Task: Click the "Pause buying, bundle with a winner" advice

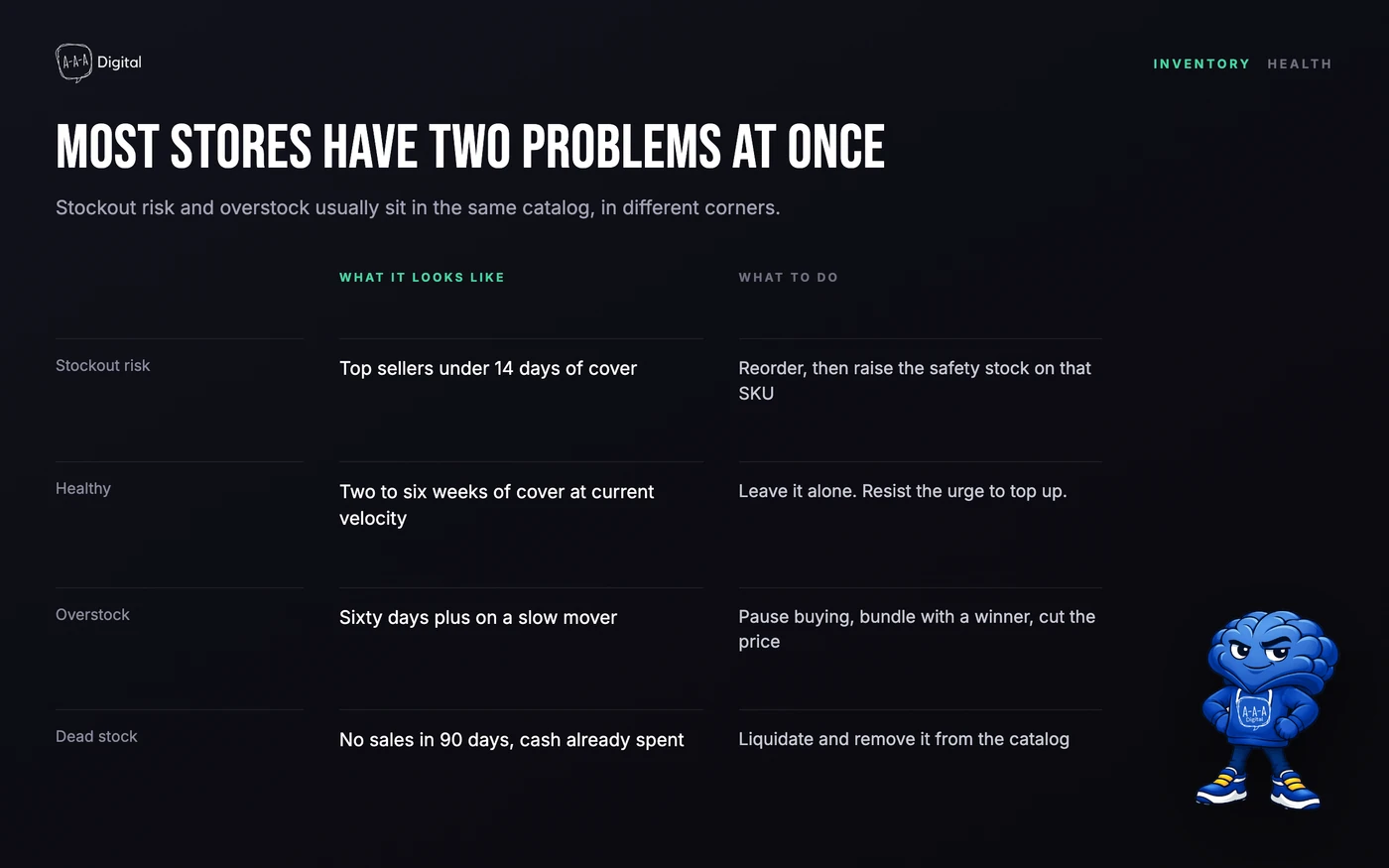Action: (x=917, y=629)
